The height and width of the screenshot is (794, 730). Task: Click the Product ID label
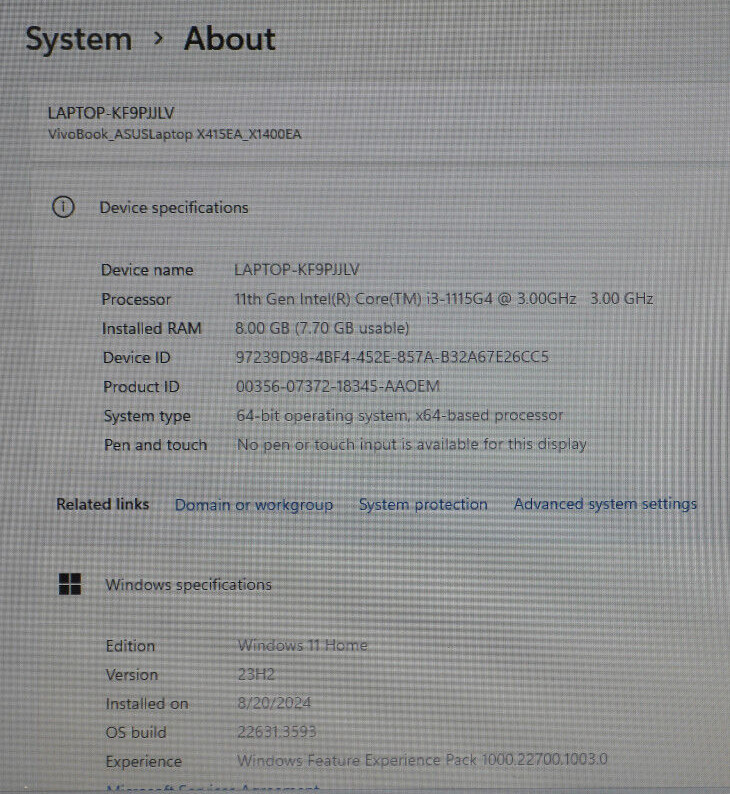(141, 387)
